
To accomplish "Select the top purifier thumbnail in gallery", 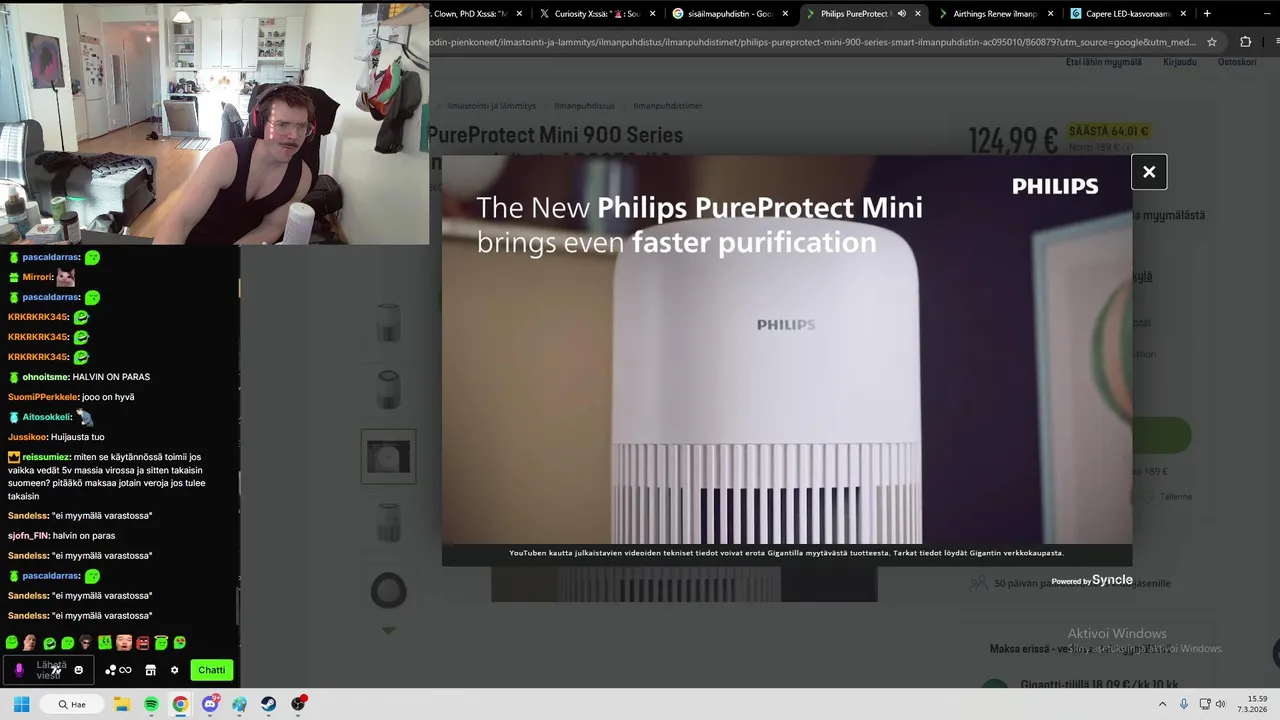I will pos(388,324).
